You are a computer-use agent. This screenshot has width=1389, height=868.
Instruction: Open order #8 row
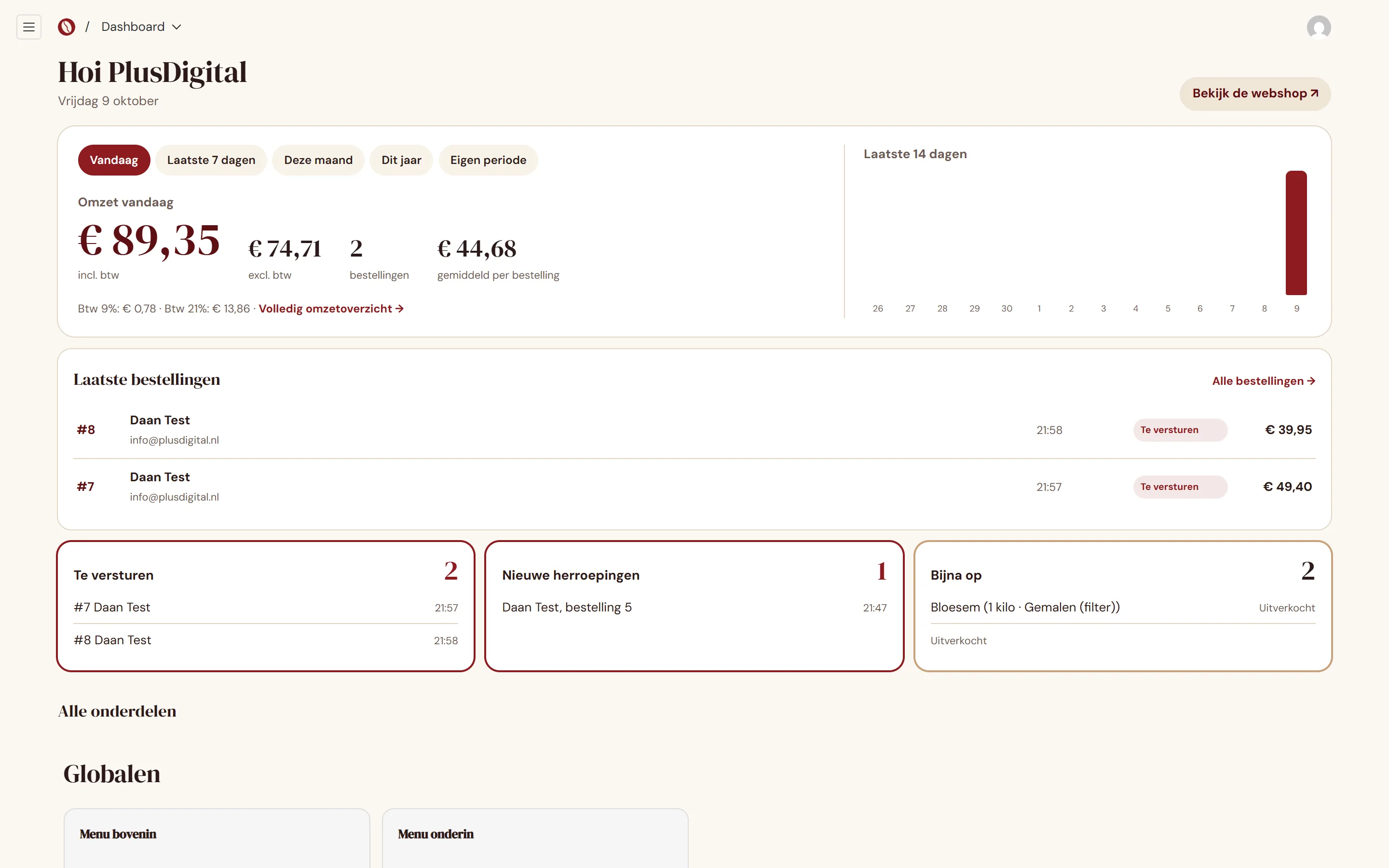(694, 430)
